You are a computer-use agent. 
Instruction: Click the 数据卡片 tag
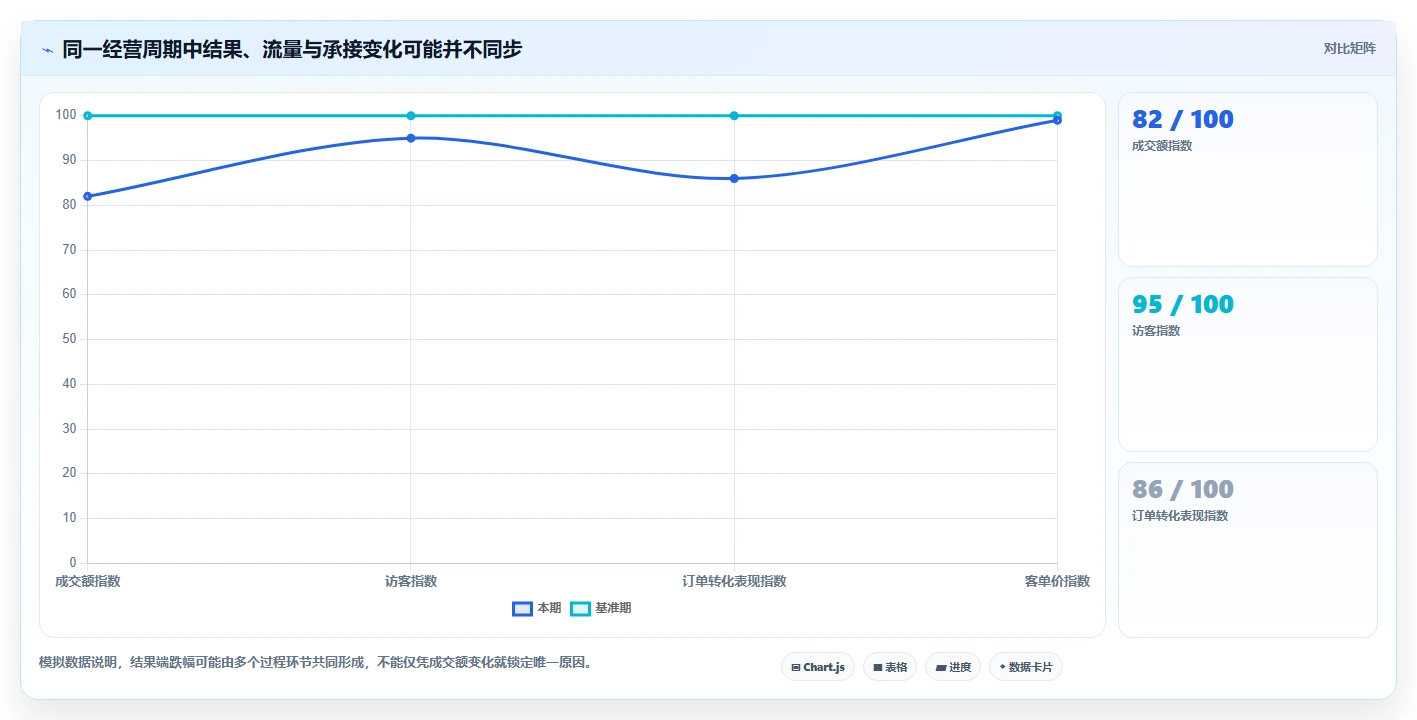tap(1026, 667)
